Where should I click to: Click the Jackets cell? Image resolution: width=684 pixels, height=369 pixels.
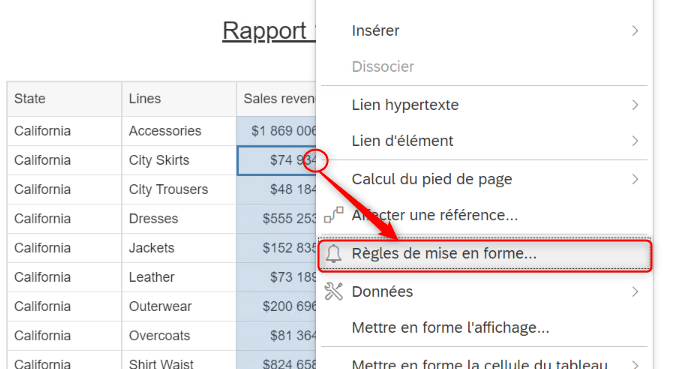[179, 248]
